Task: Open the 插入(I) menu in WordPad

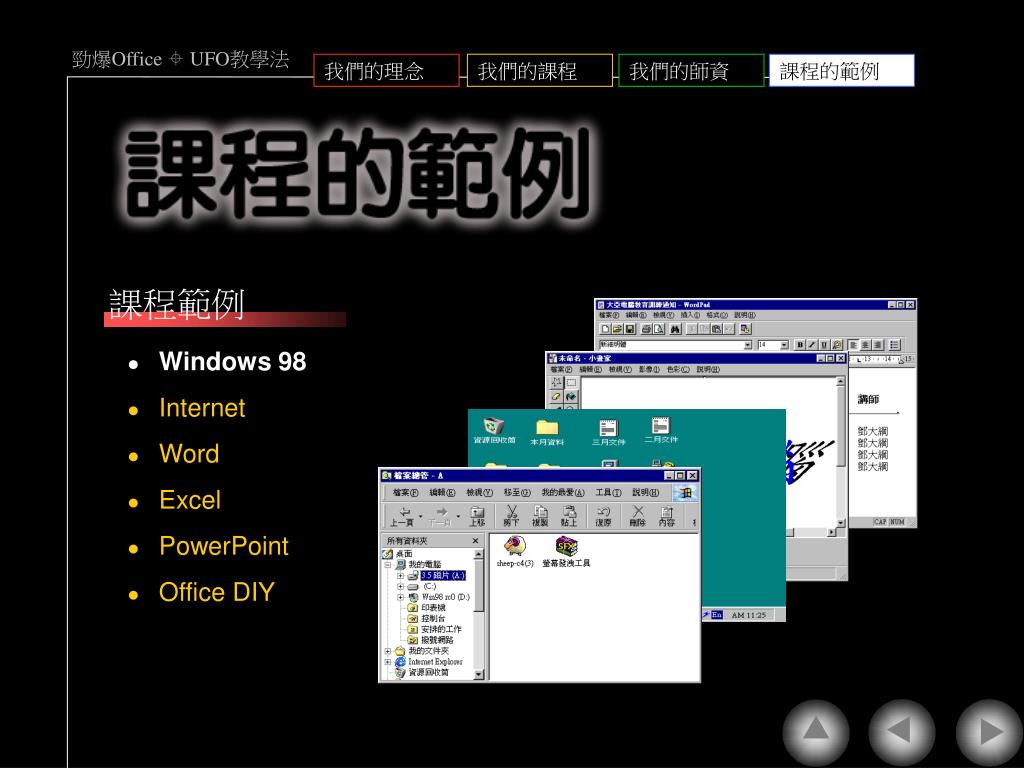Action: click(690, 315)
